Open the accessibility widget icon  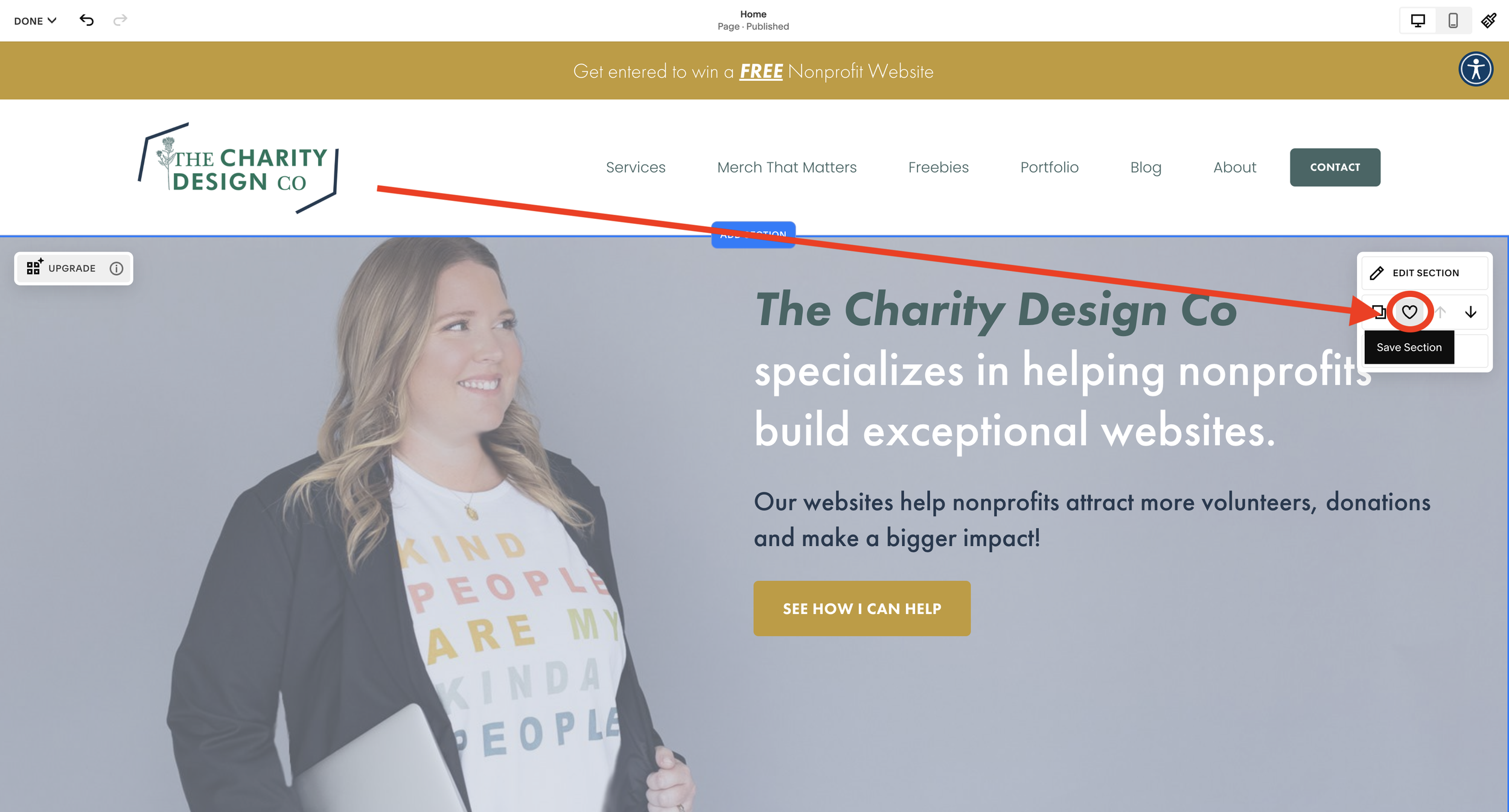[1476, 69]
